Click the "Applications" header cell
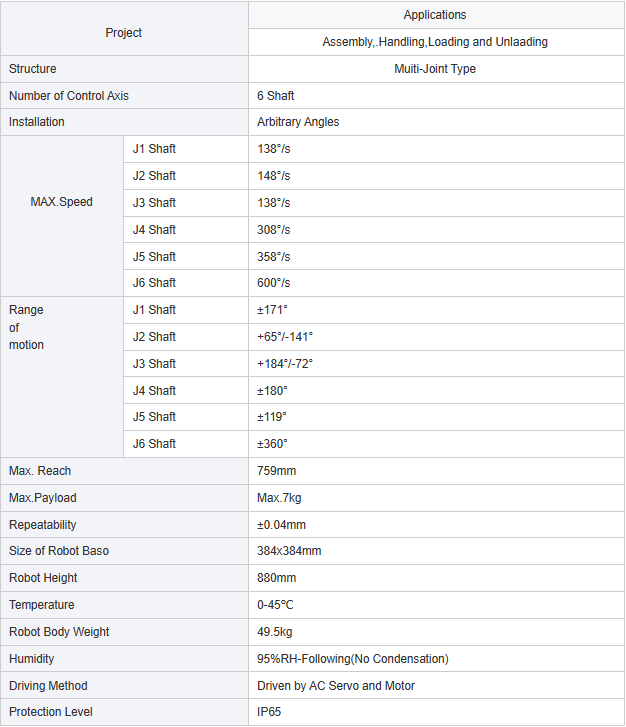 pos(435,15)
